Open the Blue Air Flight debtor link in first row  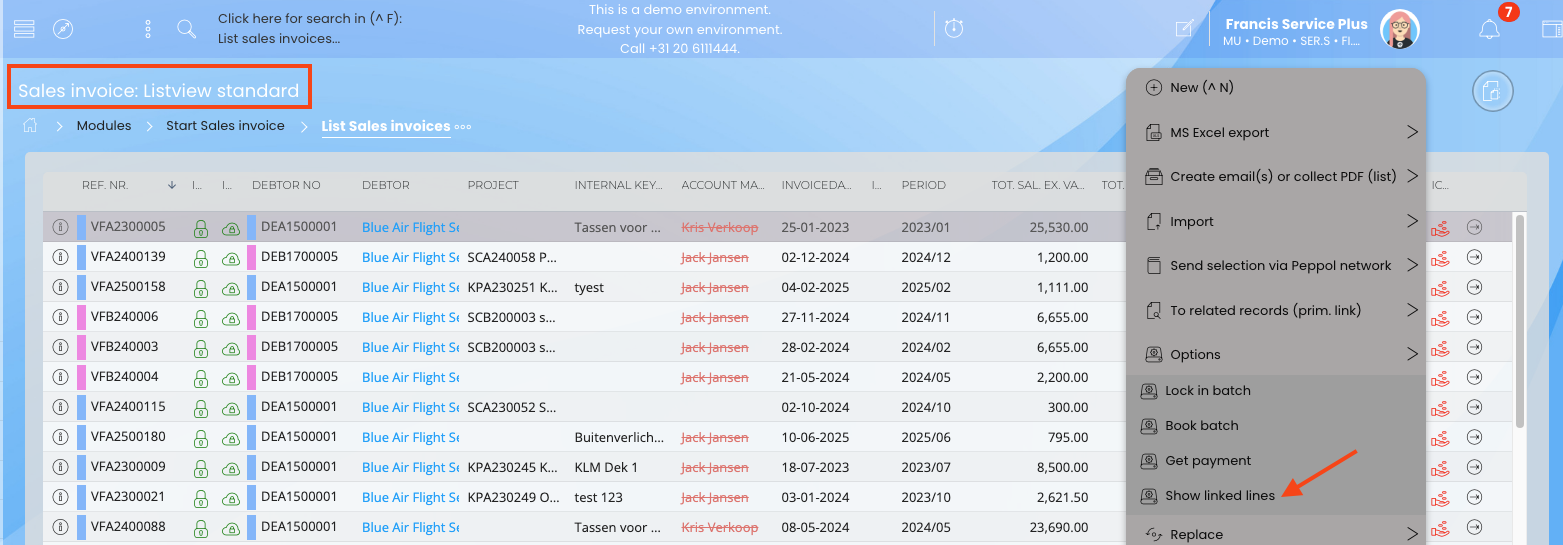pos(410,227)
